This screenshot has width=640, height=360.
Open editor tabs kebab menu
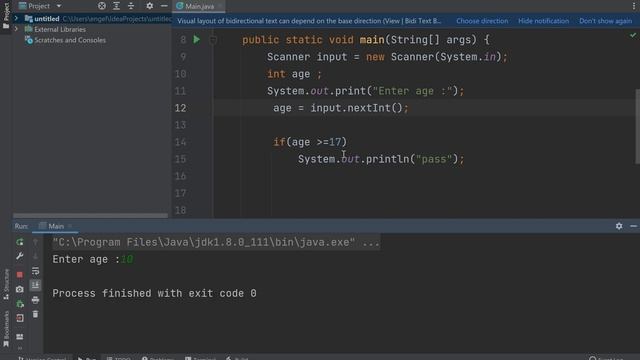pos(634,6)
